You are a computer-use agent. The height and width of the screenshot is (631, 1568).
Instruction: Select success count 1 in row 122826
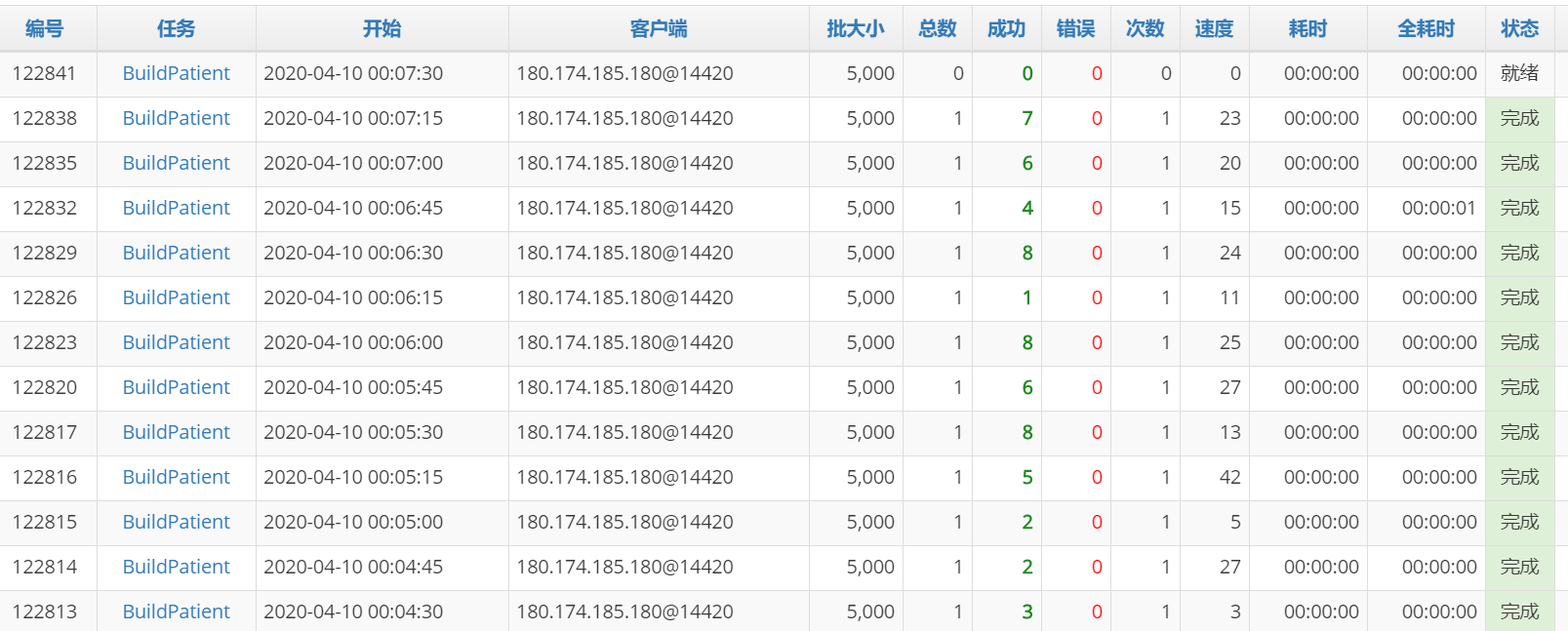tap(1026, 298)
